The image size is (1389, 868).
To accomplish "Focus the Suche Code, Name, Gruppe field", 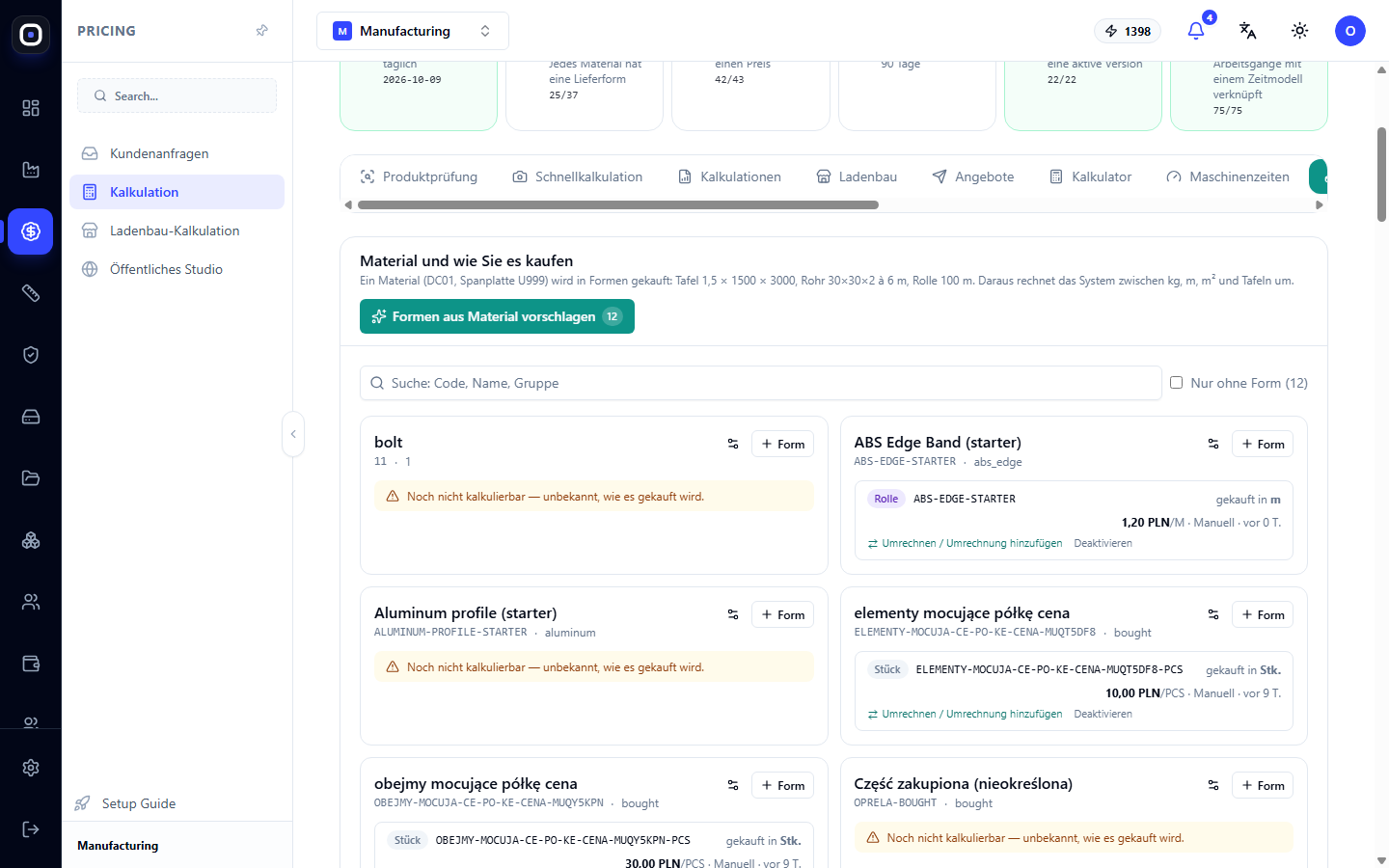I will 760,383.
